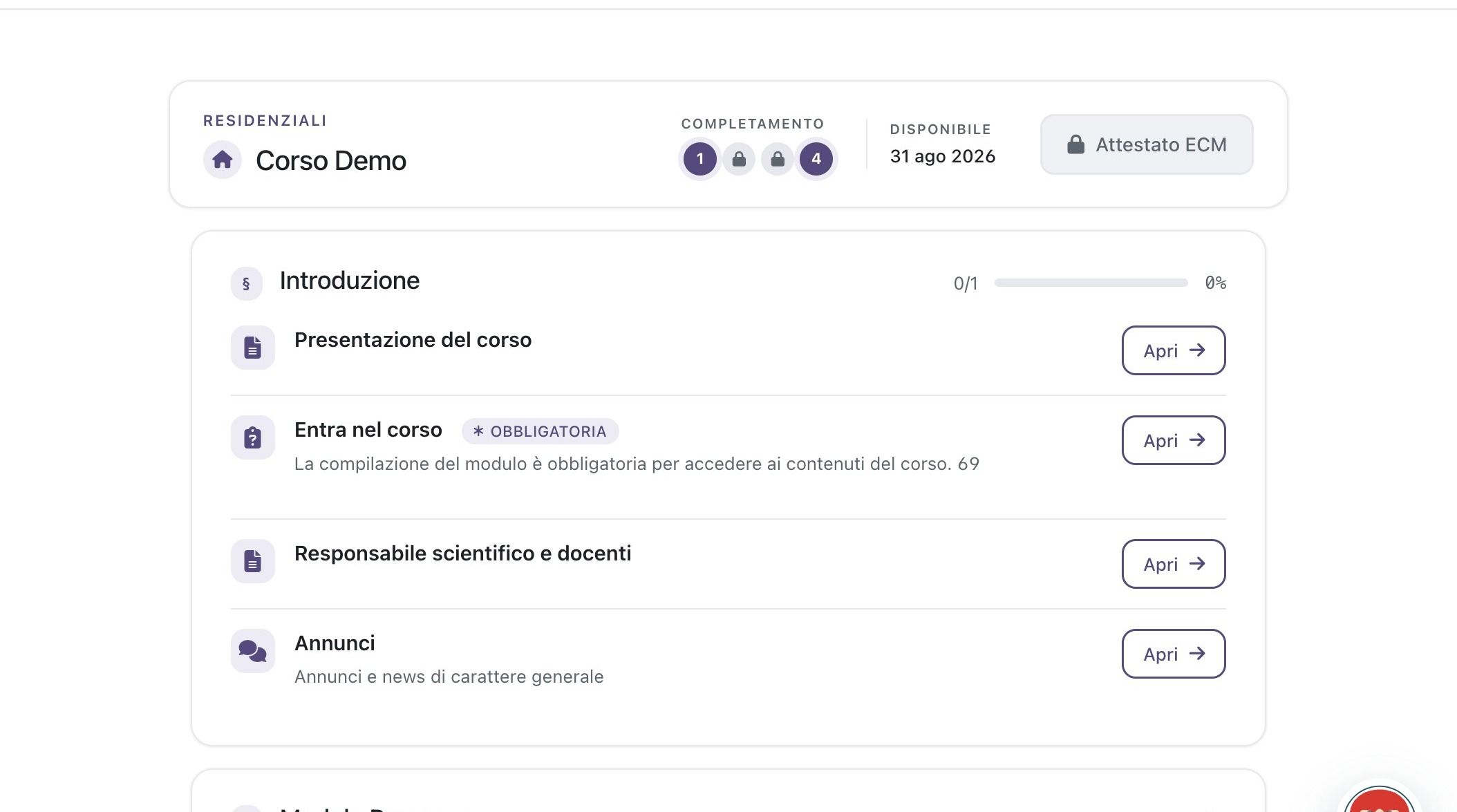Open Entra nel corso with Apri button
The height and width of the screenshot is (812, 1457).
[x=1174, y=440]
